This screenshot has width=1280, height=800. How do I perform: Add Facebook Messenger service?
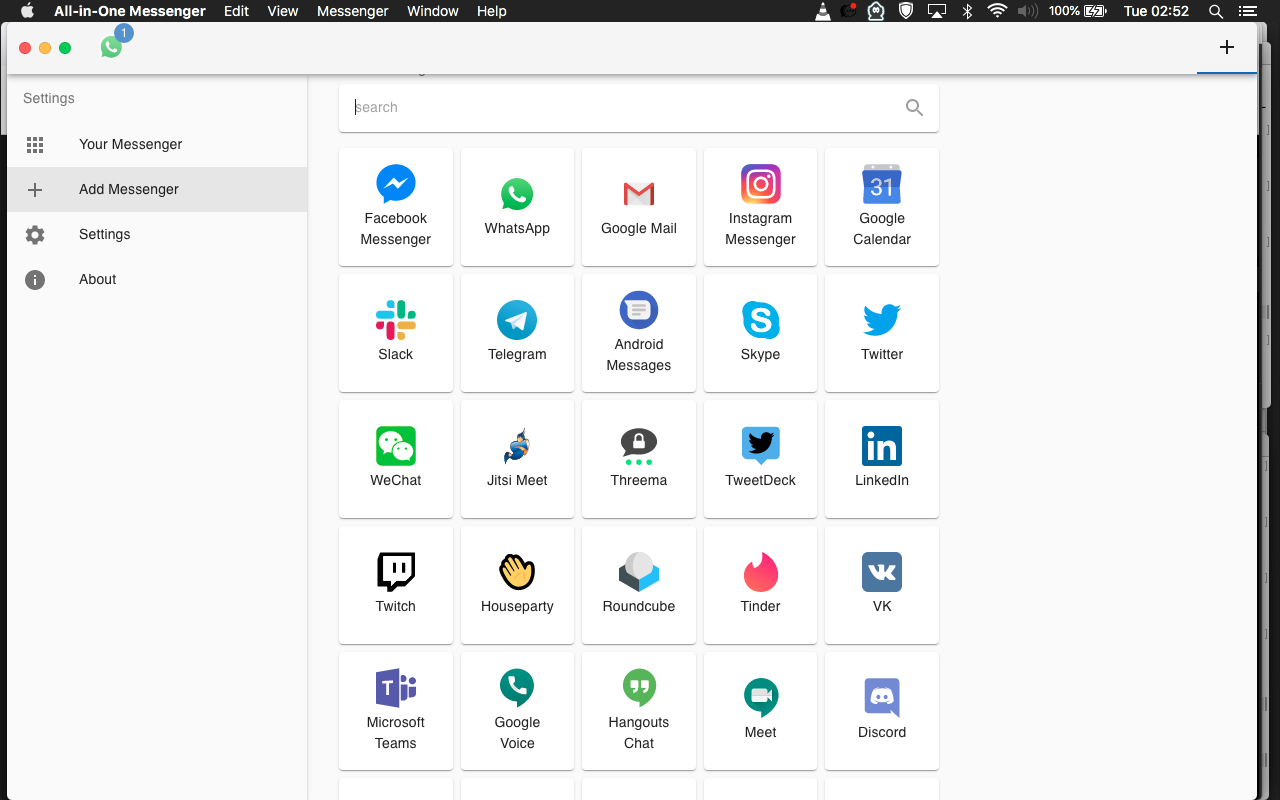click(396, 207)
